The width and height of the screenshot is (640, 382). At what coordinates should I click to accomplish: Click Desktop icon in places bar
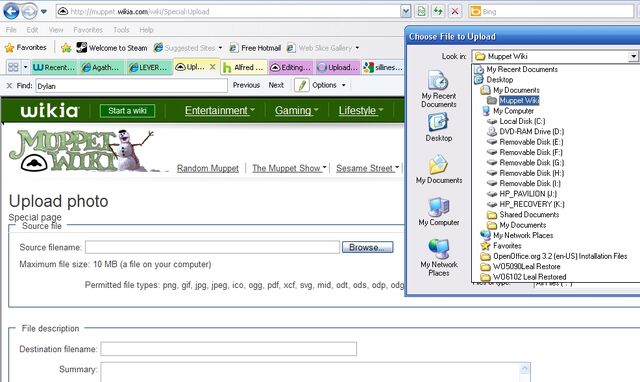pyautogui.click(x=439, y=127)
